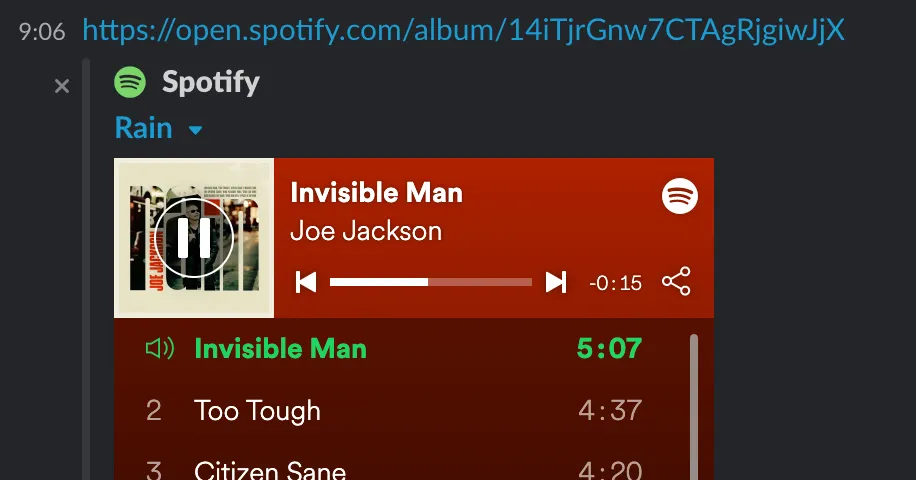Click the share icon in the player
Image resolution: width=916 pixels, height=480 pixels.
click(x=676, y=281)
